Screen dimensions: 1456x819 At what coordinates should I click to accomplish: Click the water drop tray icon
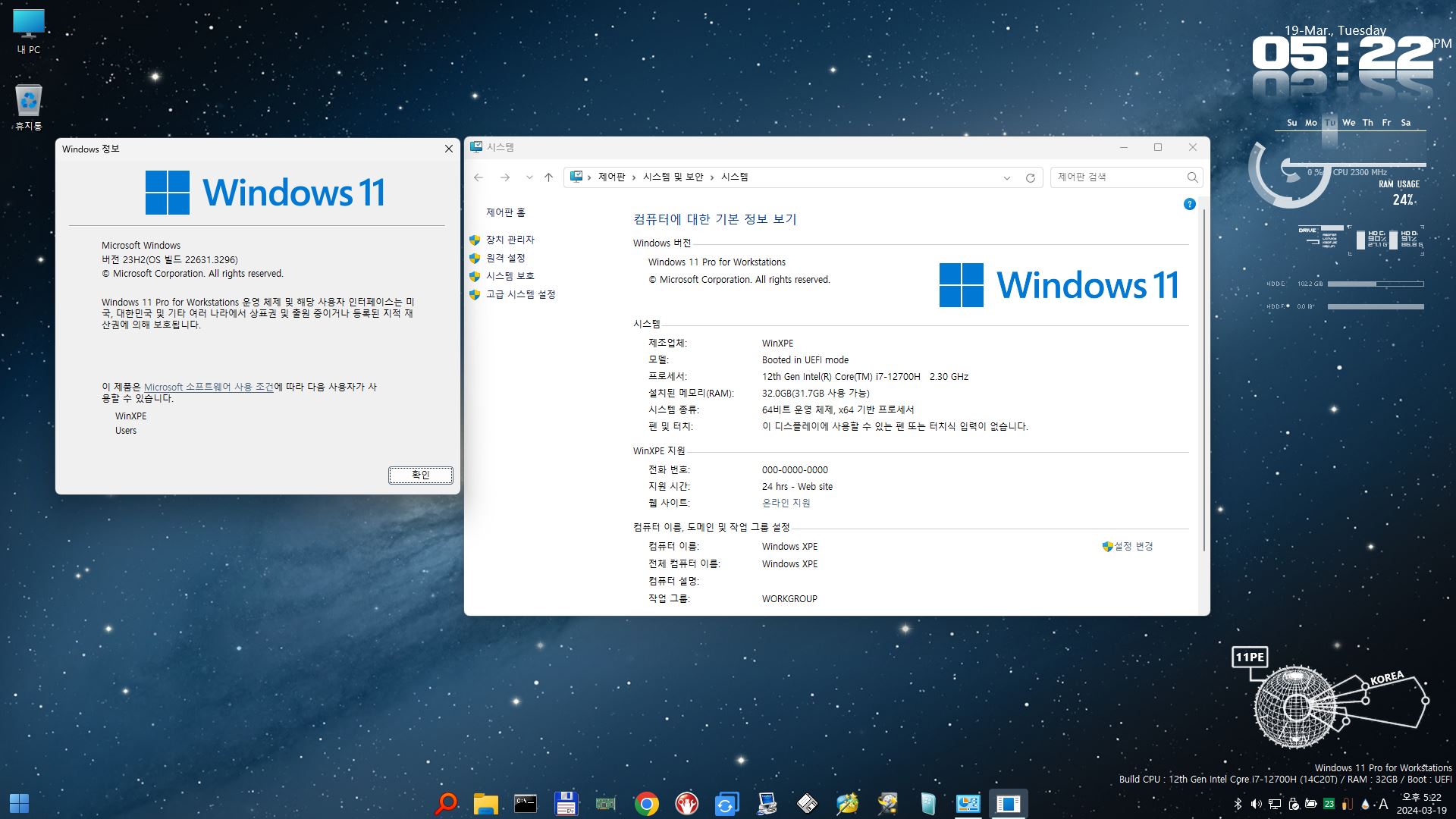coord(1365,804)
